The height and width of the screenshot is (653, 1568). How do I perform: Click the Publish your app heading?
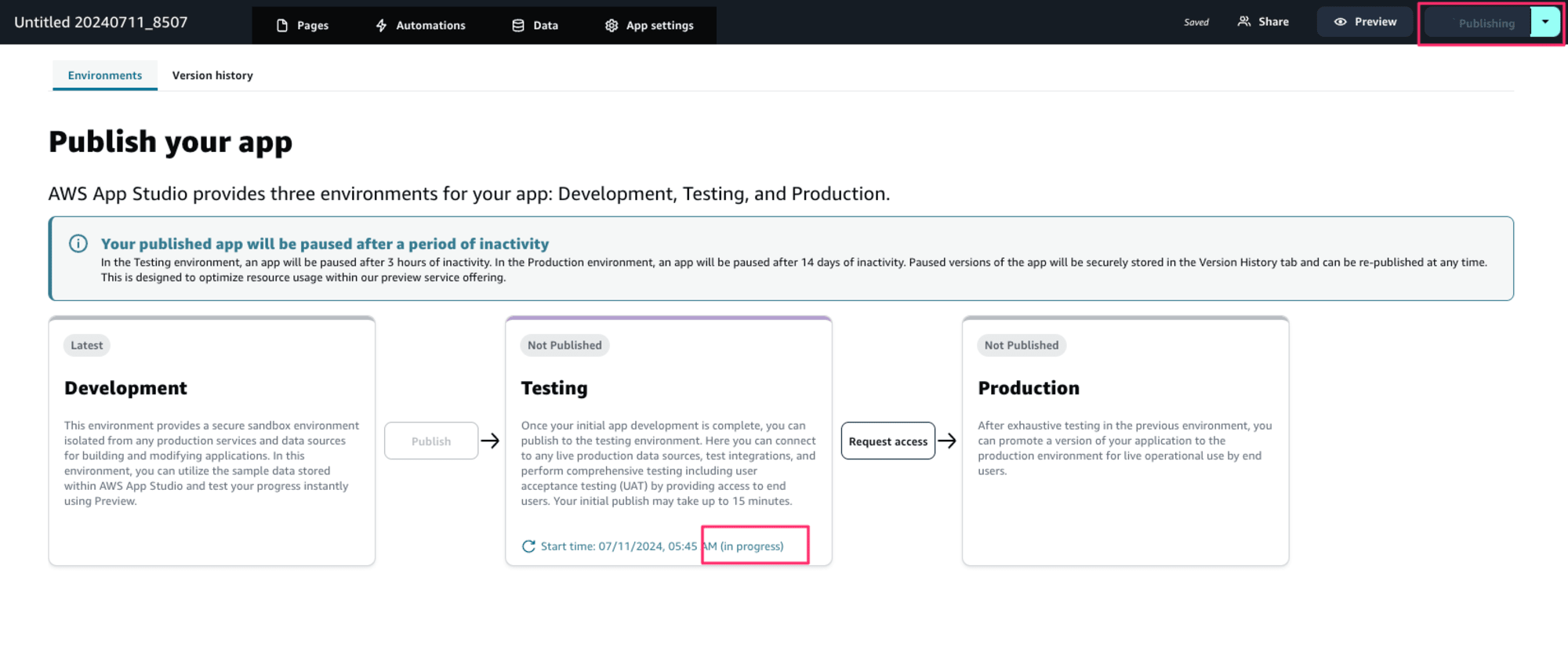point(170,142)
